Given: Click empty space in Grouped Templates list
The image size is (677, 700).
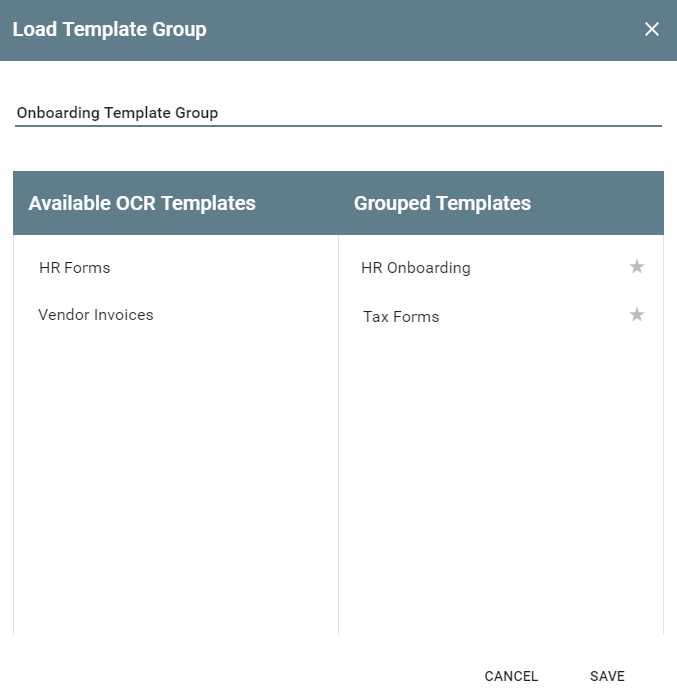Looking at the screenshot, I should (500, 480).
